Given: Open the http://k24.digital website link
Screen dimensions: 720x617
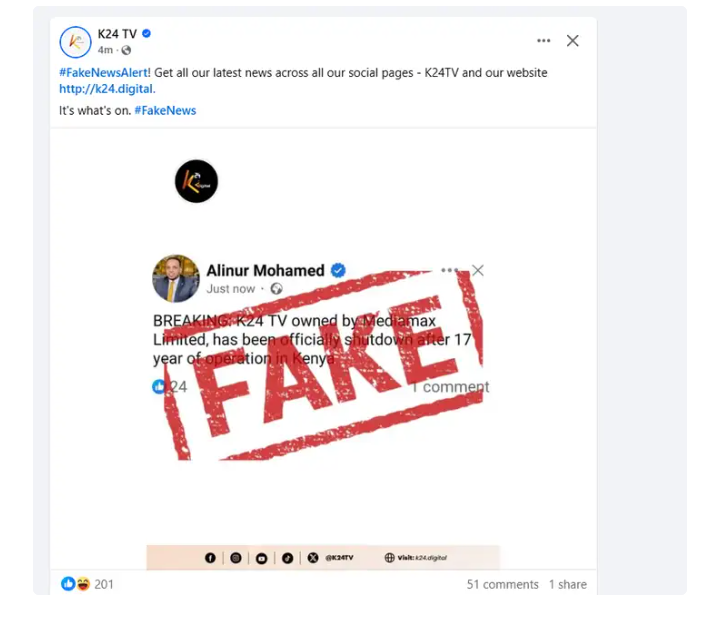Looking at the screenshot, I should (106, 89).
